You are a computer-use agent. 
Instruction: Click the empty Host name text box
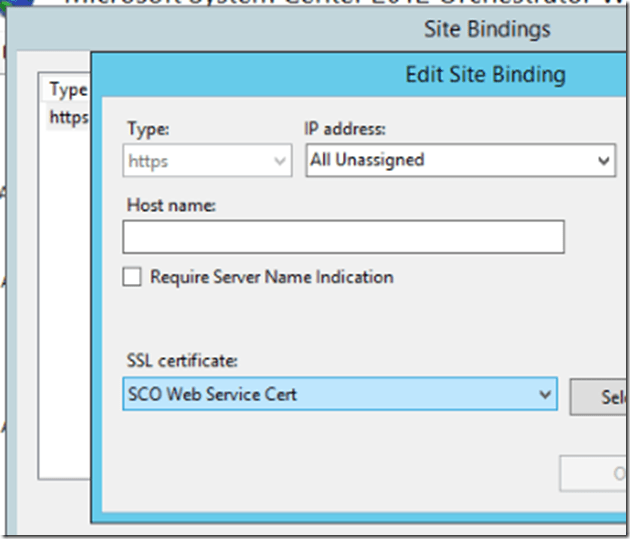click(x=343, y=237)
